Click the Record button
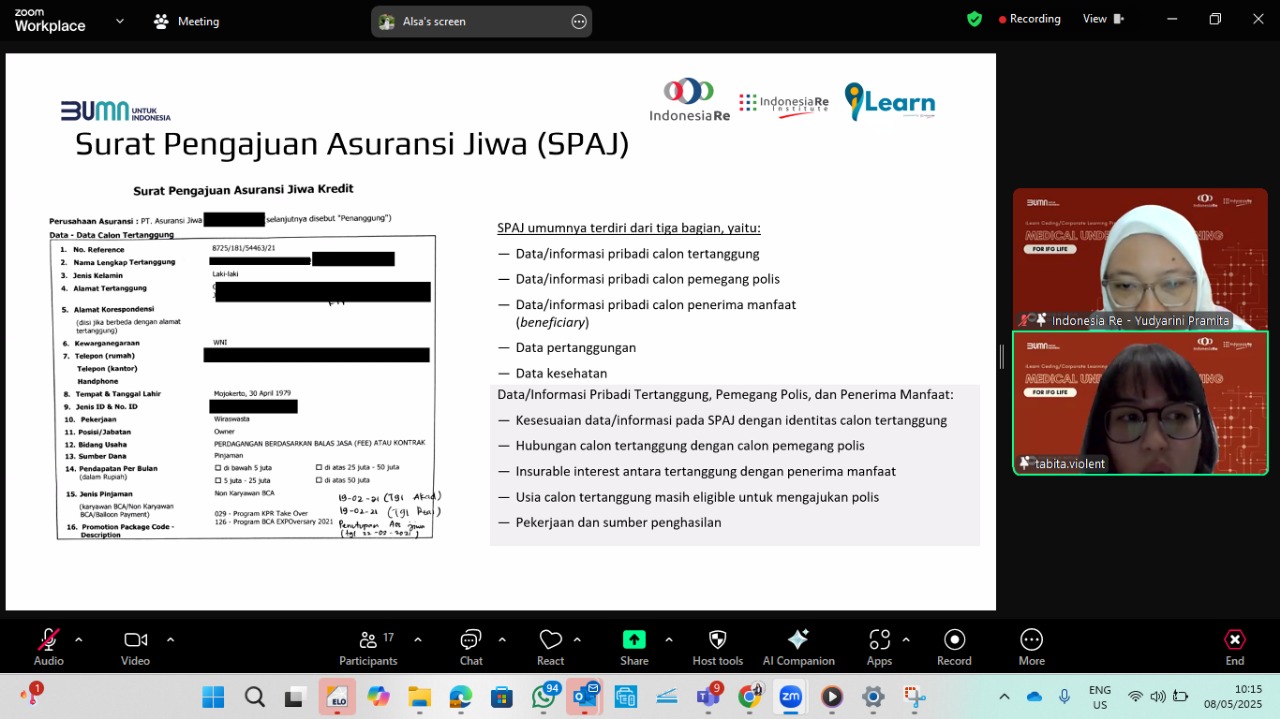Screen dimensions: 1280x719 954,640
